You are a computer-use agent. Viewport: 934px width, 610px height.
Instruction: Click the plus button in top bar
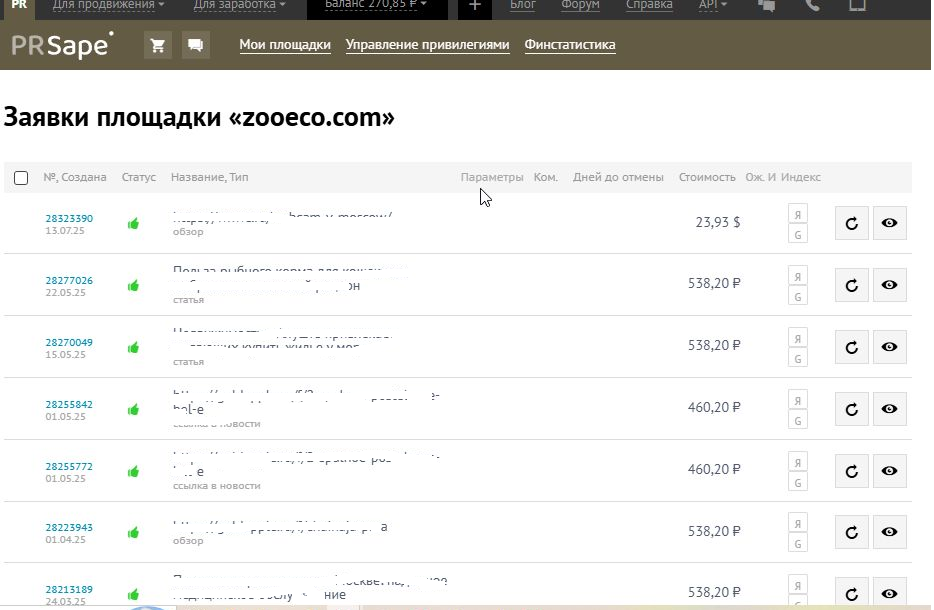pos(474,6)
